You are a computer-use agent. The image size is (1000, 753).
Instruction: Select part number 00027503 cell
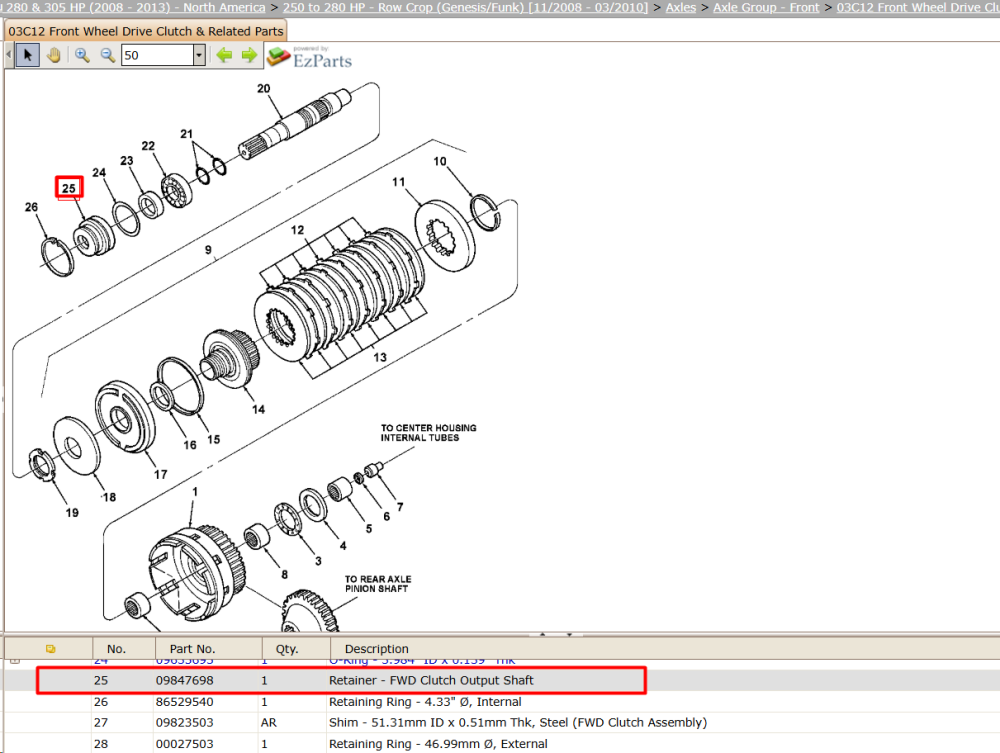pyautogui.click(x=184, y=744)
